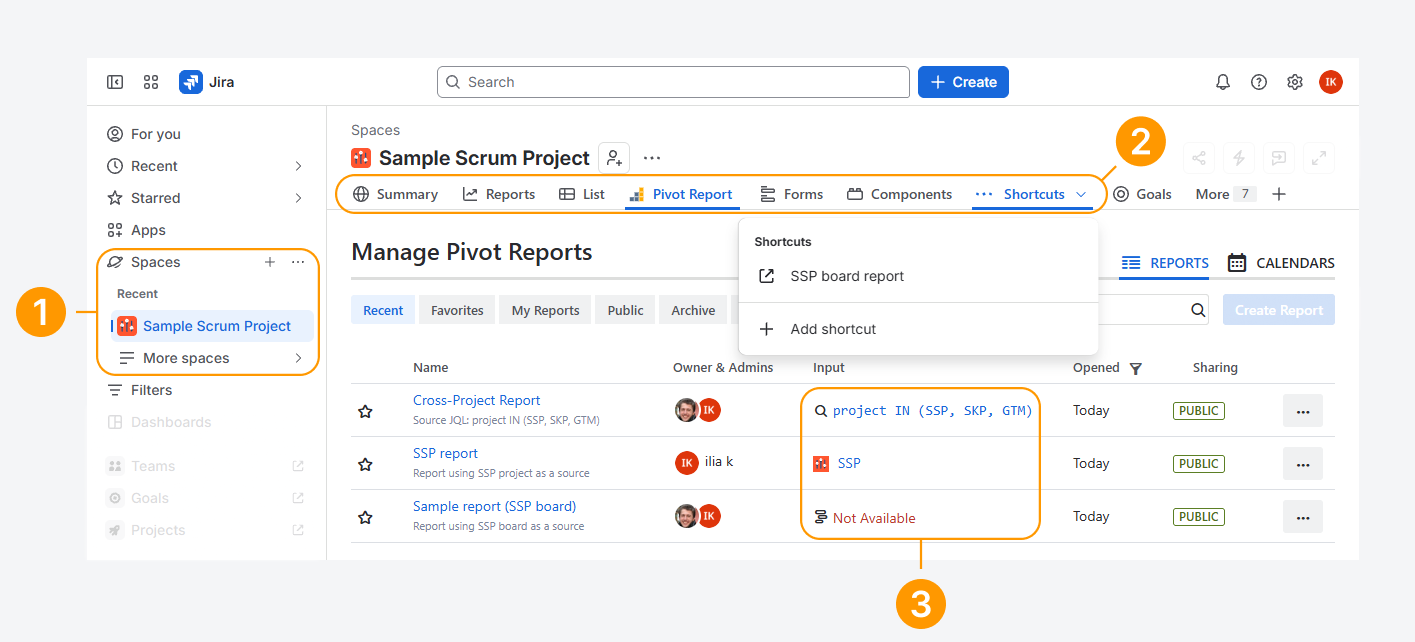Open SSP report link
1415x642 pixels.
(x=446, y=453)
